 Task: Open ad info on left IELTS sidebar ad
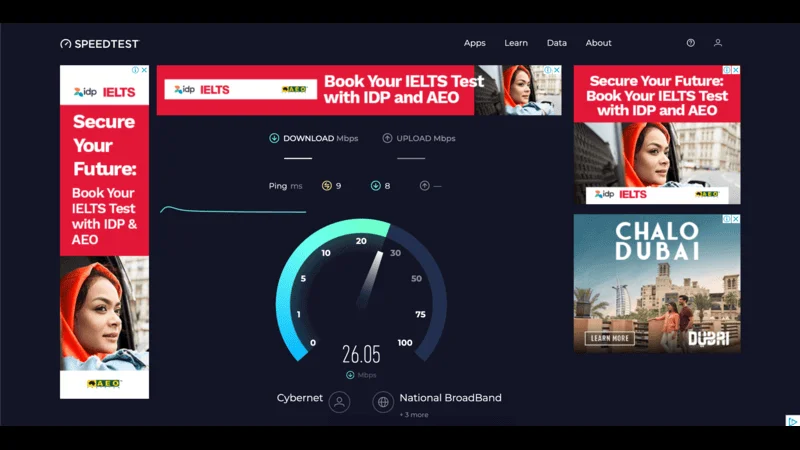click(135, 70)
